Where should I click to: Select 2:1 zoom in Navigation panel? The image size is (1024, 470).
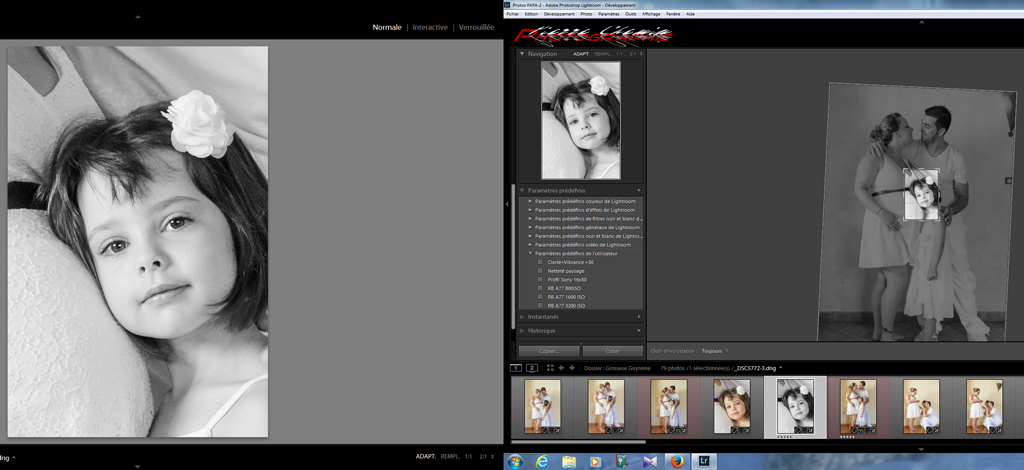pyautogui.click(x=633, y=54)
